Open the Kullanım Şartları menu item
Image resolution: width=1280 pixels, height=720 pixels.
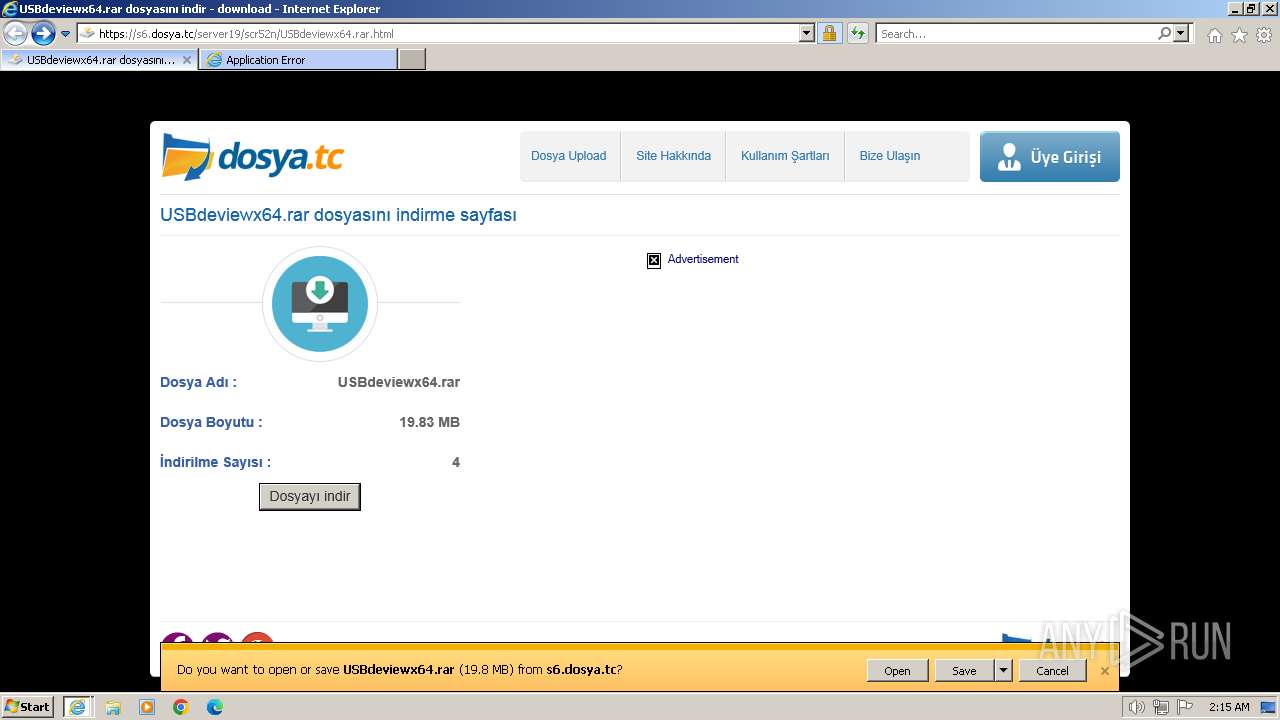pos(785,156)
